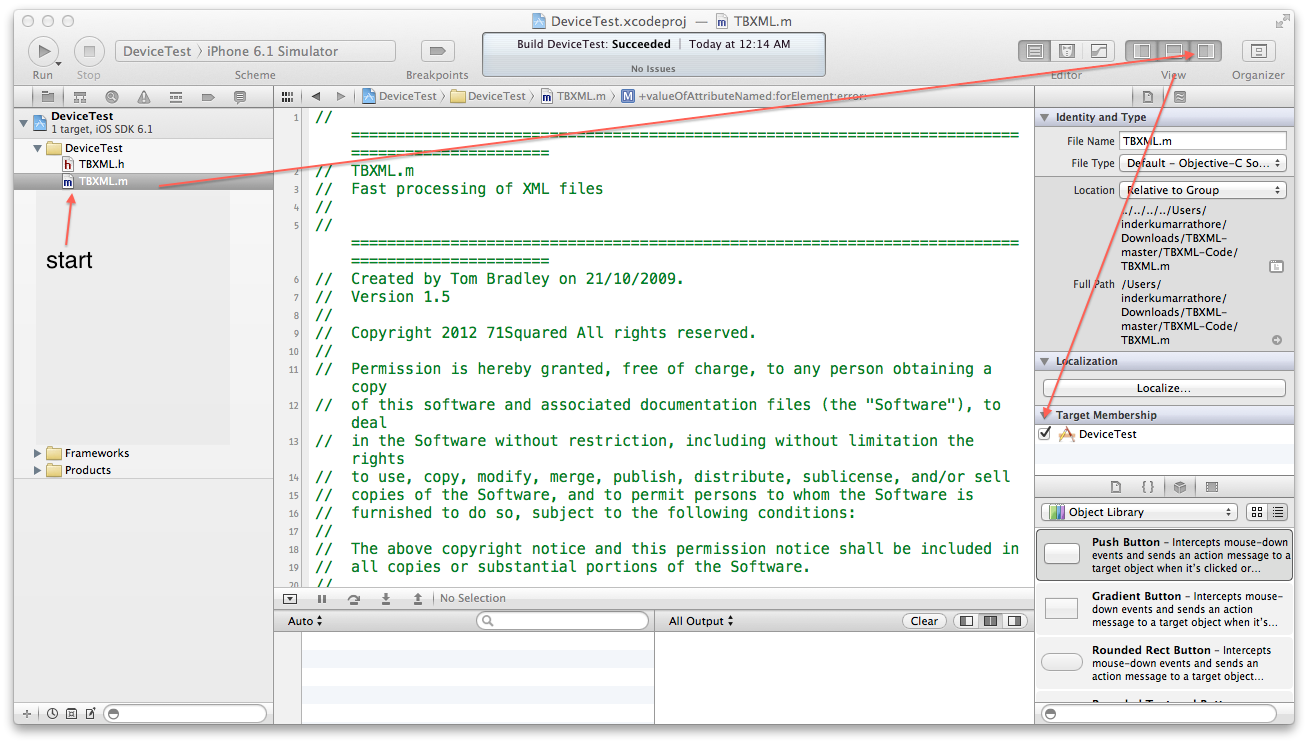
Task: Open the Object Library selector dropdown
Action: (1139, 512)
